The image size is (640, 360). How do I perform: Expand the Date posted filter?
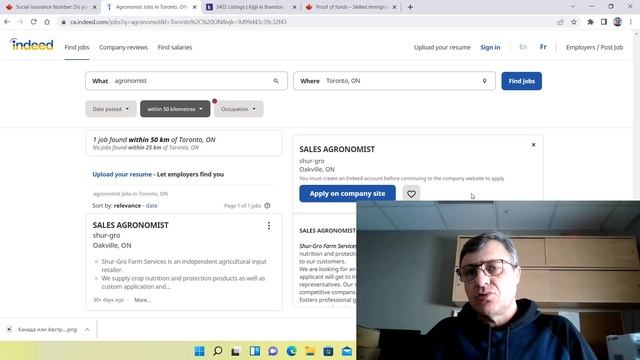click(111, 109)
